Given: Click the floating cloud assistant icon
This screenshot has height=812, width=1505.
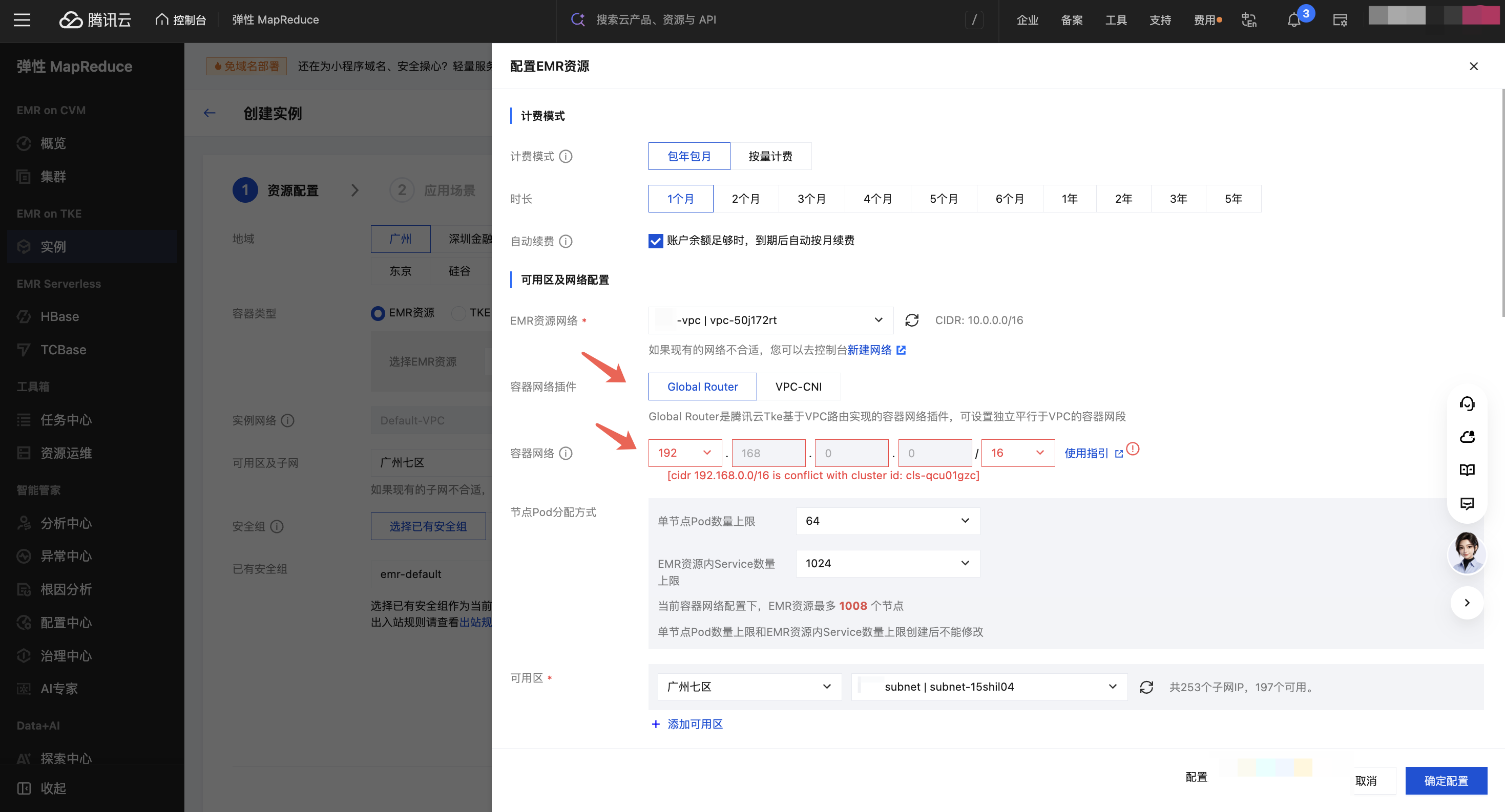Looking at the screenshot, I should (x=1467, y=437).
